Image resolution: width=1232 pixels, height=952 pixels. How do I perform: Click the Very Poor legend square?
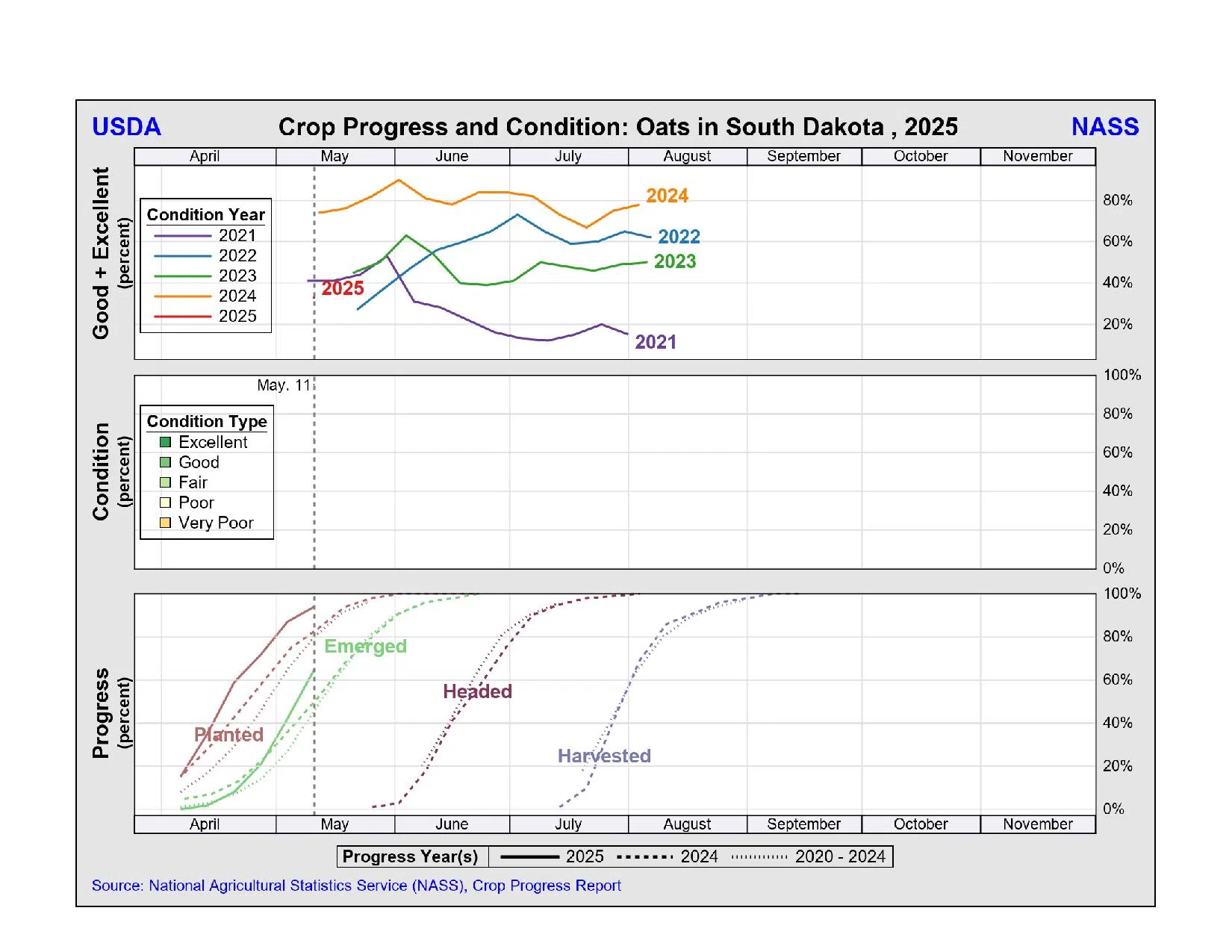[x=165, y=523]
